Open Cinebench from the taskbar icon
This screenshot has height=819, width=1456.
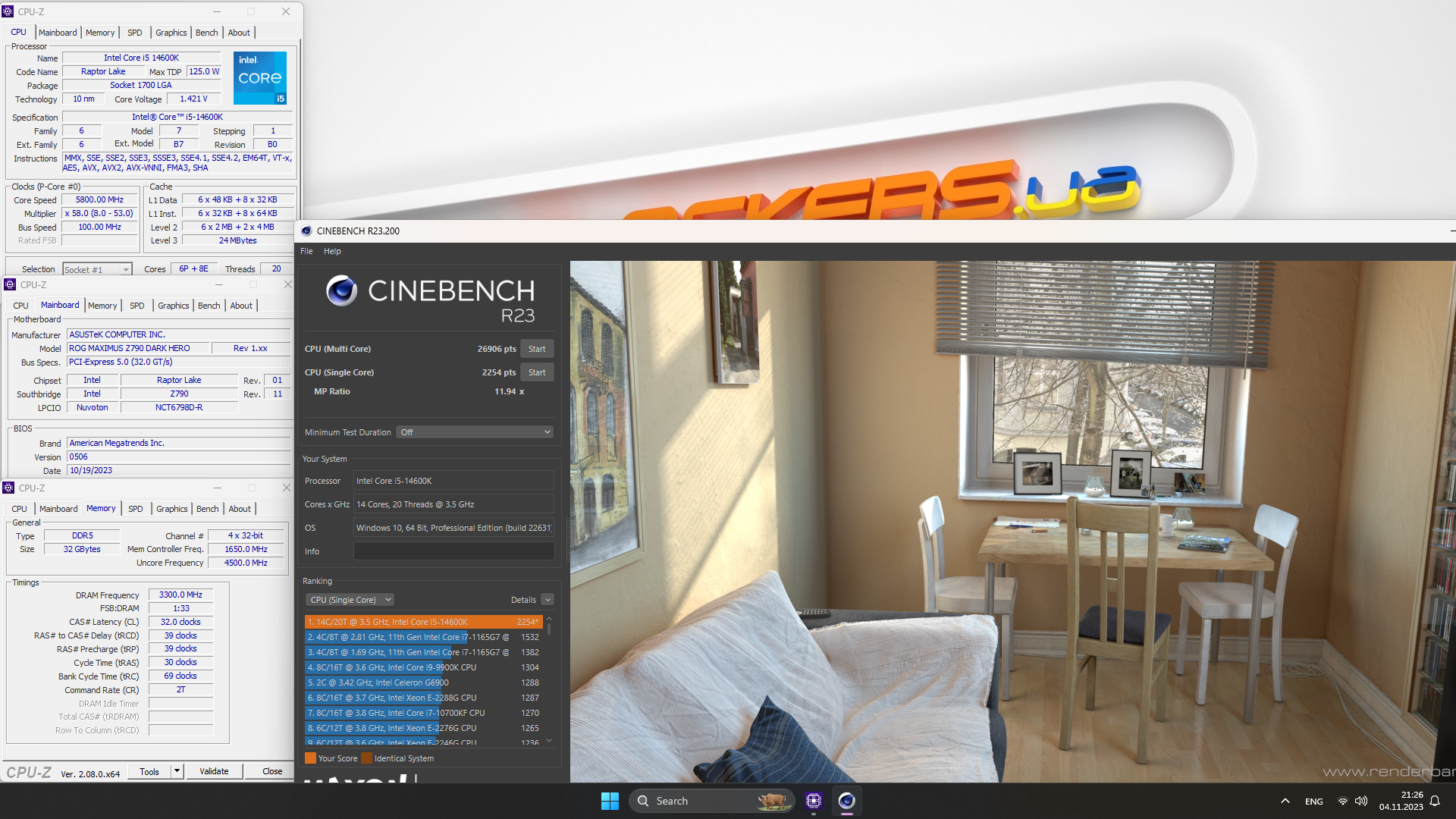click(846, 801)
